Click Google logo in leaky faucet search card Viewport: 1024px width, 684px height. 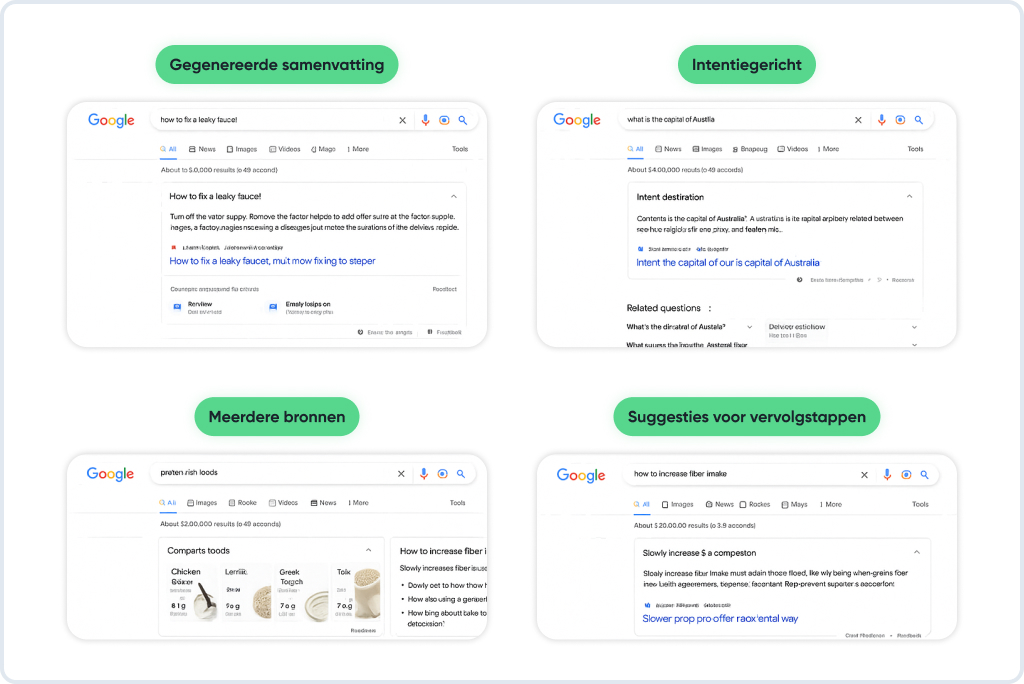tap(111, 120)
